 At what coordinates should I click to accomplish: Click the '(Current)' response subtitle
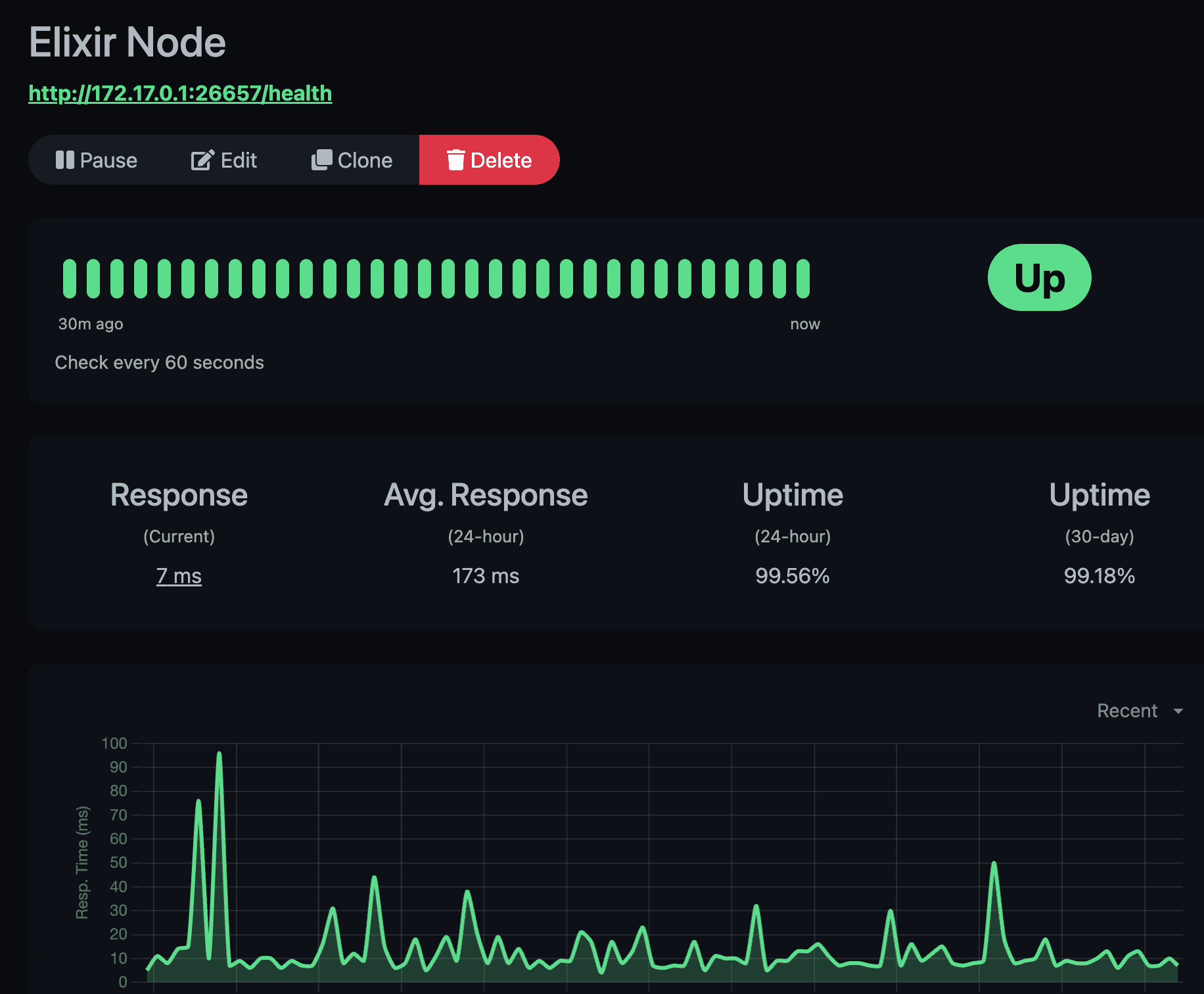tap(179, 536)
